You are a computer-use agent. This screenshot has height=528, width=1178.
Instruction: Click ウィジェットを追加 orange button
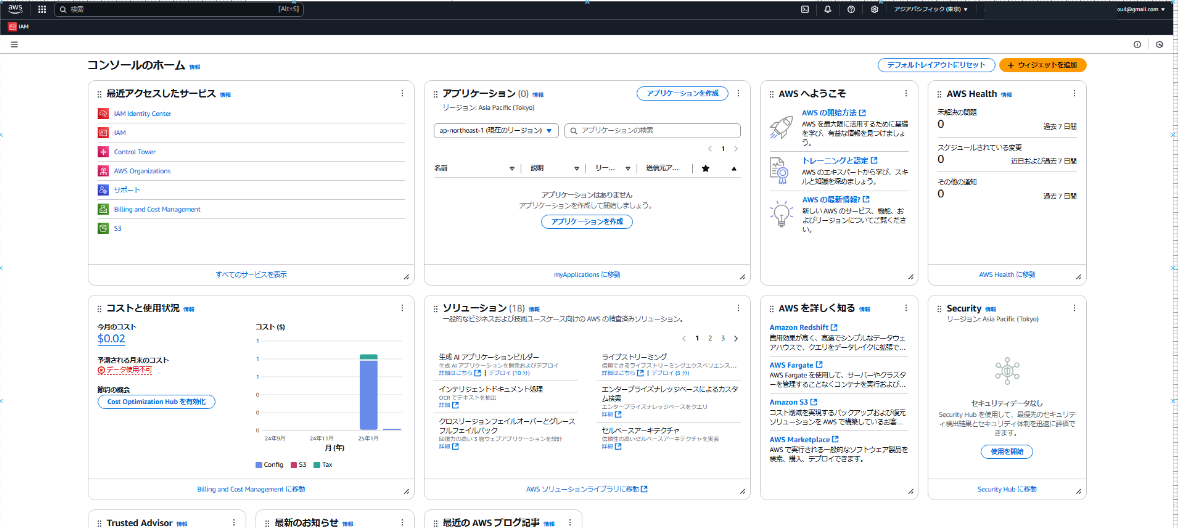pyautogui.click(x=1043, y=65)
